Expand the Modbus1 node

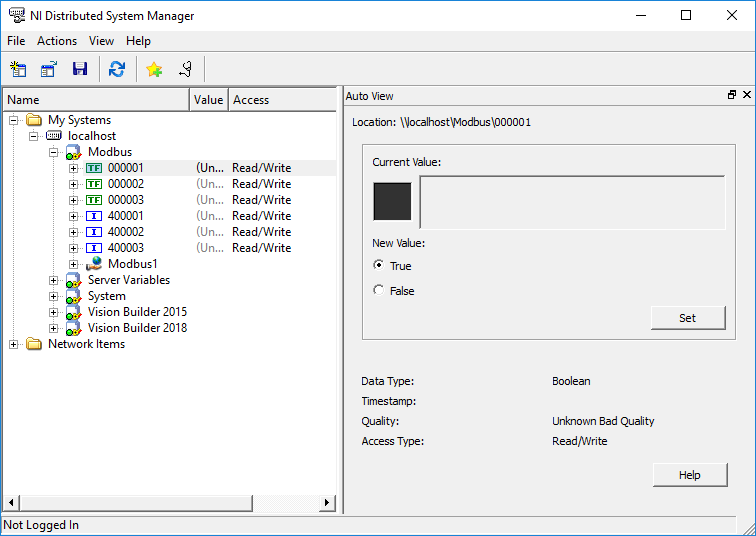coord(73,264)
